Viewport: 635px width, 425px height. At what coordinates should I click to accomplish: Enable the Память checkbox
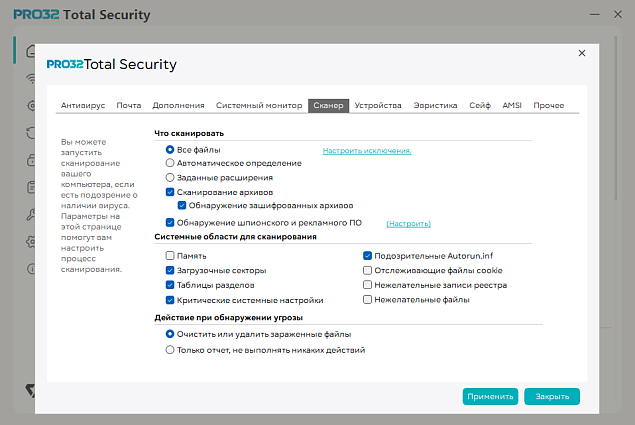pyautogui.click(x=170, y=256)
